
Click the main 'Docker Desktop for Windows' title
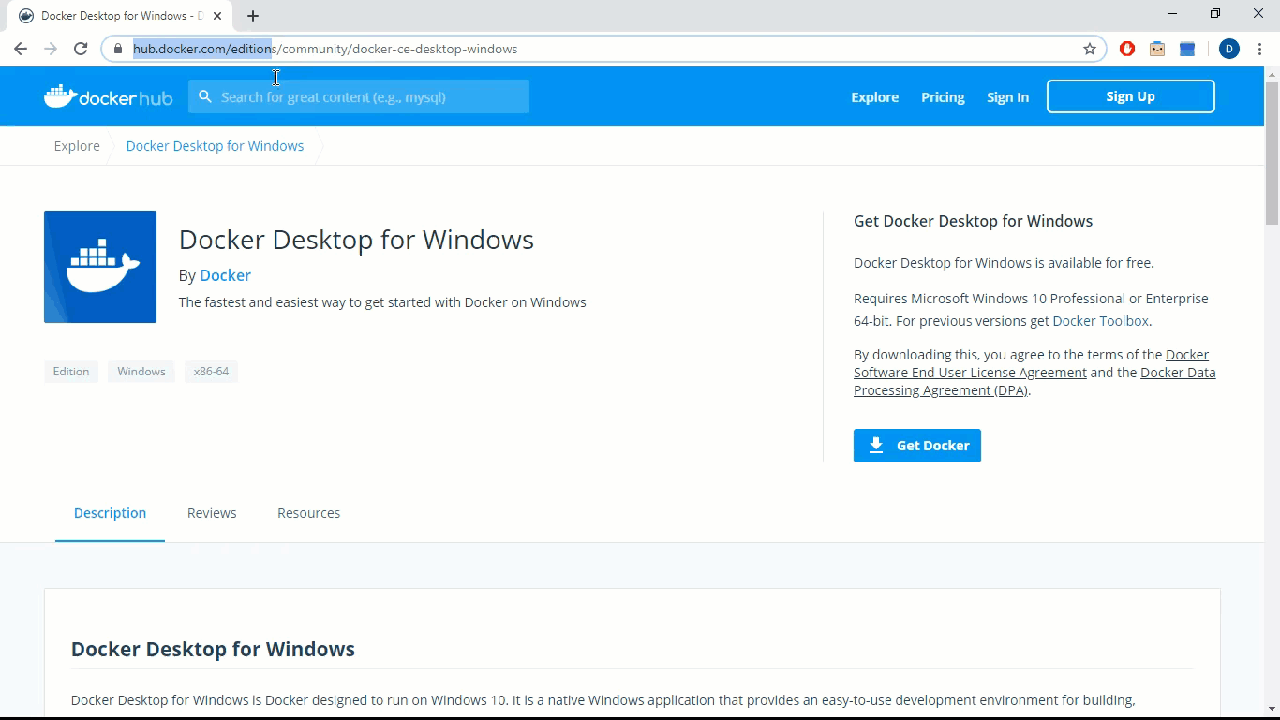(356, 239)
